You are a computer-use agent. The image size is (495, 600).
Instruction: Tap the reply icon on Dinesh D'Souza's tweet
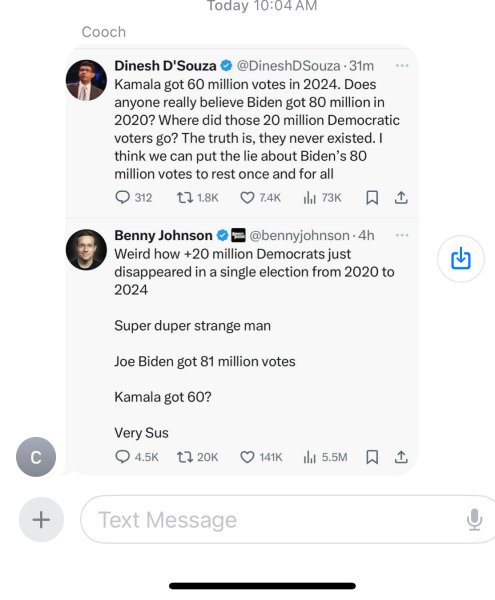coord(122,197)
